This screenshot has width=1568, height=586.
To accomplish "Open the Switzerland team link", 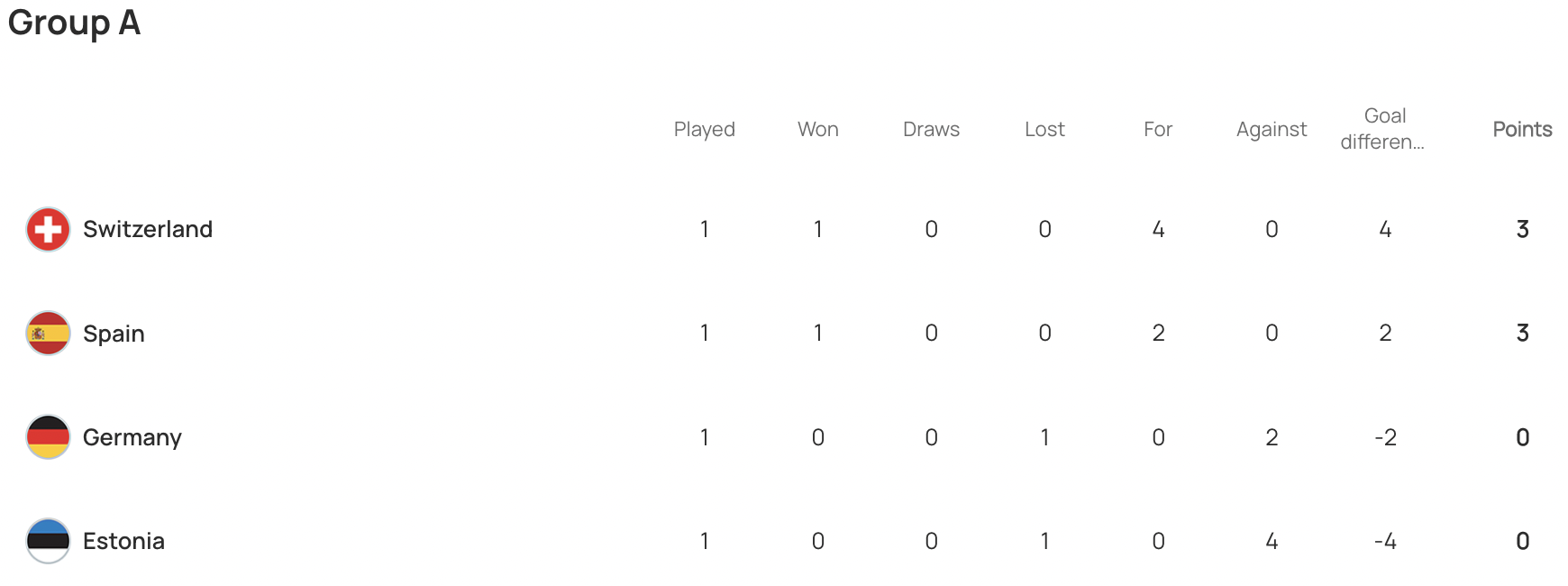I will coord(148,229).
